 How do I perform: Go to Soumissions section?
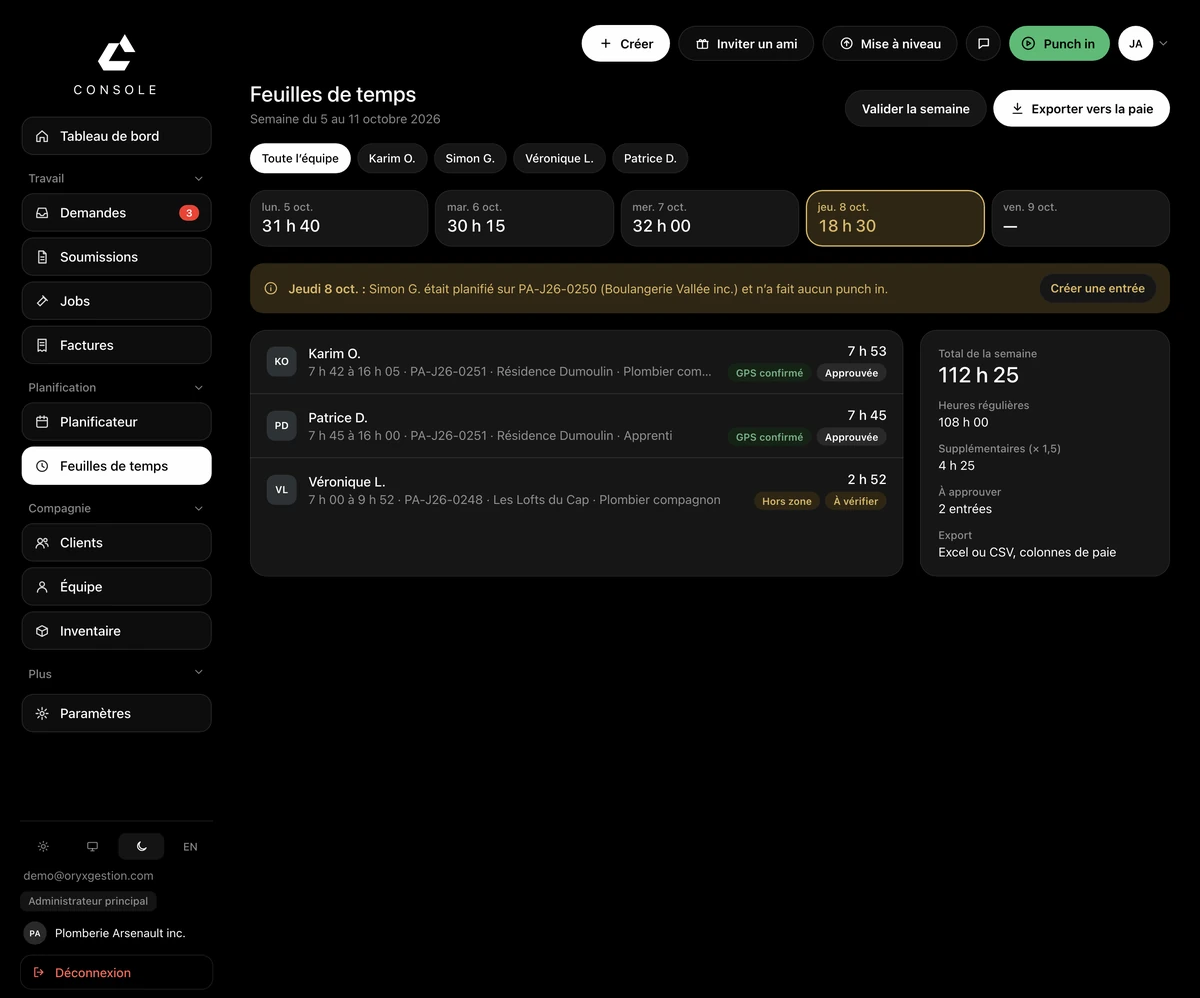(116, 257)
